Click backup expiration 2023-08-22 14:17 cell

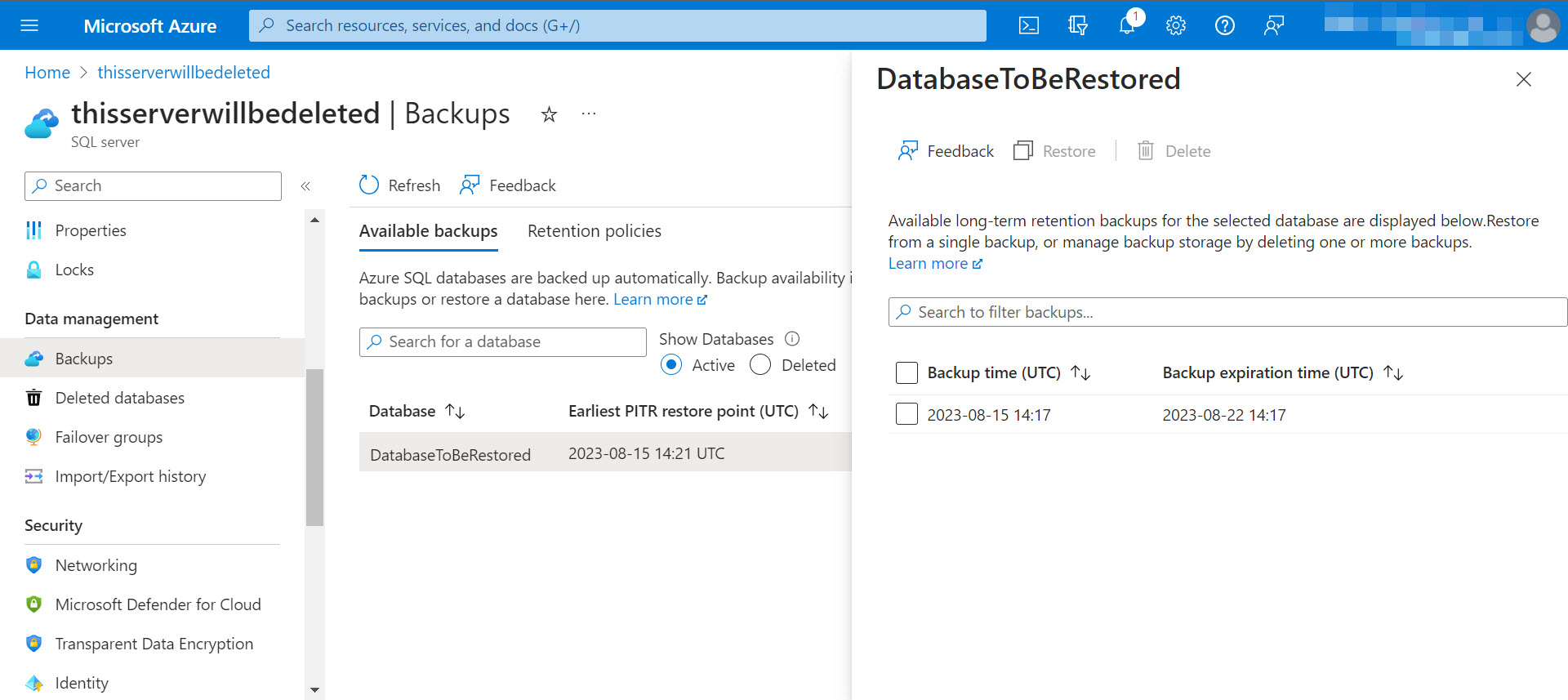click(x=1224, y=415)
